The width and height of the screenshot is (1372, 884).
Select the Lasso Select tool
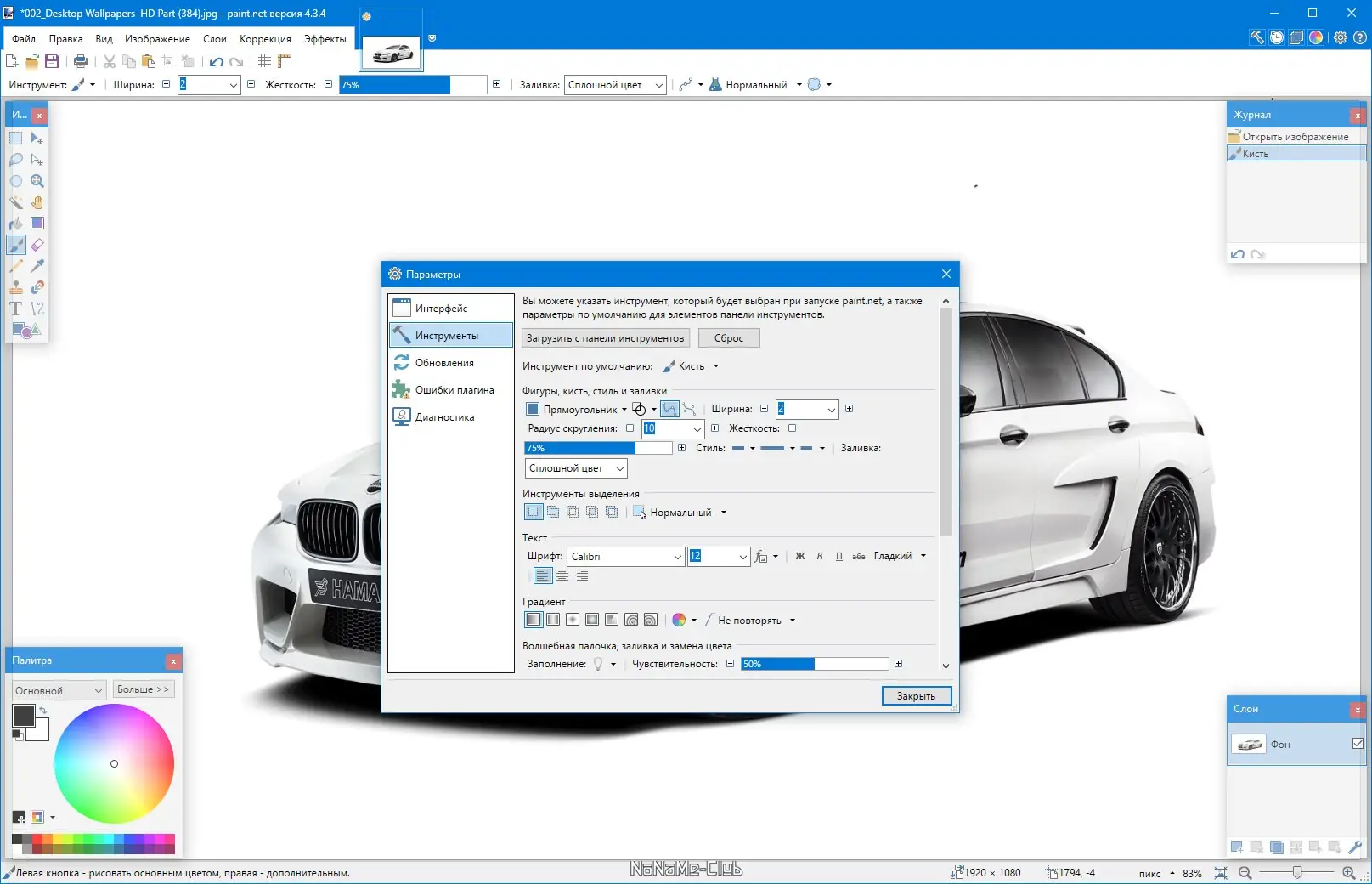[16, 160]
